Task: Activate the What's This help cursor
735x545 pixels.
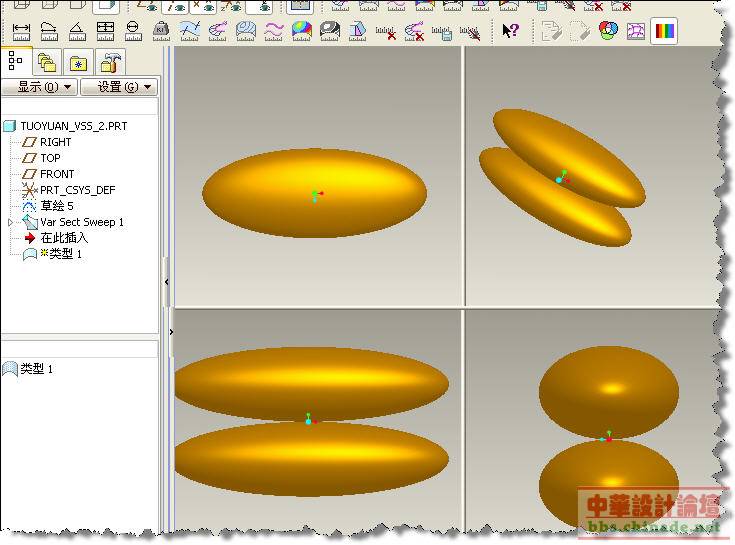Action: pyautogui.click(x=510, y=31)
